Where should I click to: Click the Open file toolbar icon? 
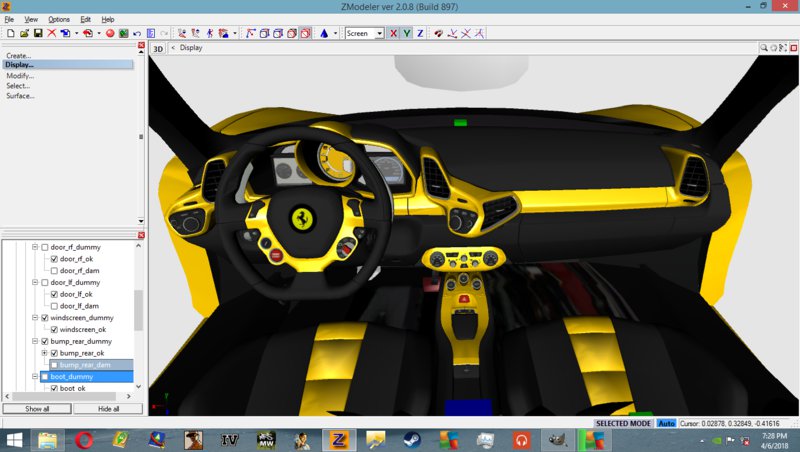click(24, 33)
